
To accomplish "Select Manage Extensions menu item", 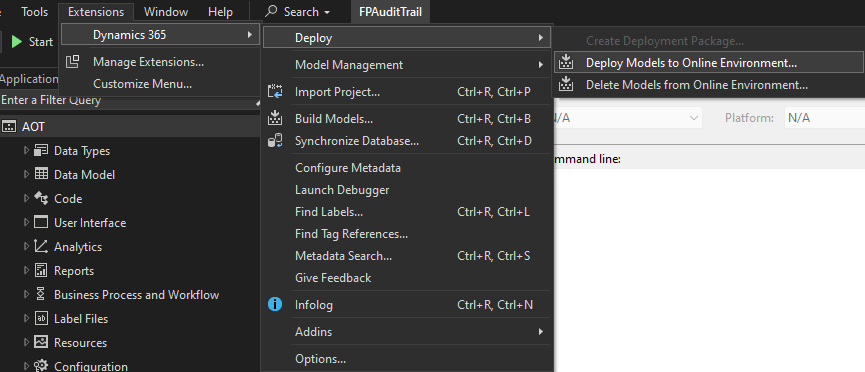I will 160,62.
